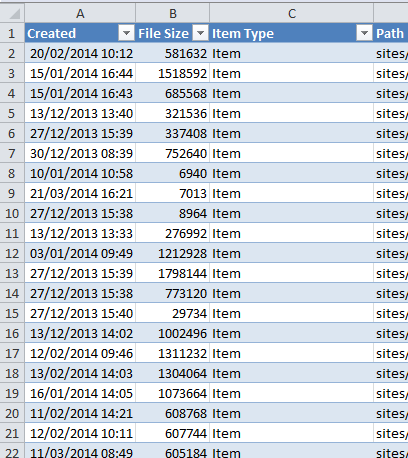Image resolution: width=408 pixels, height=458 pixels.
Task: Click file size cell 1798144
Action: tap(172, 273)
